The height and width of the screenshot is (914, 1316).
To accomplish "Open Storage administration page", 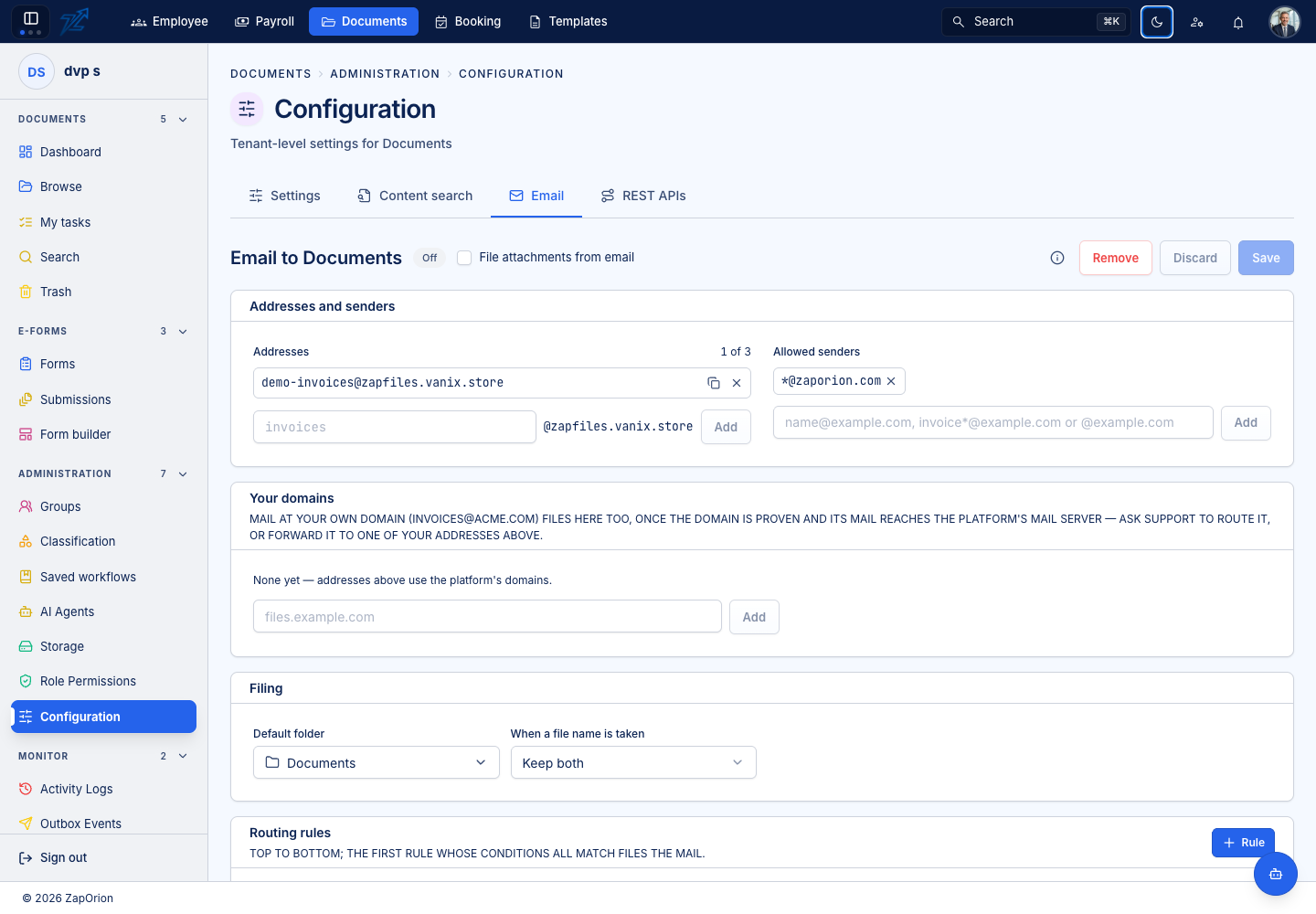I will [103, 646].
